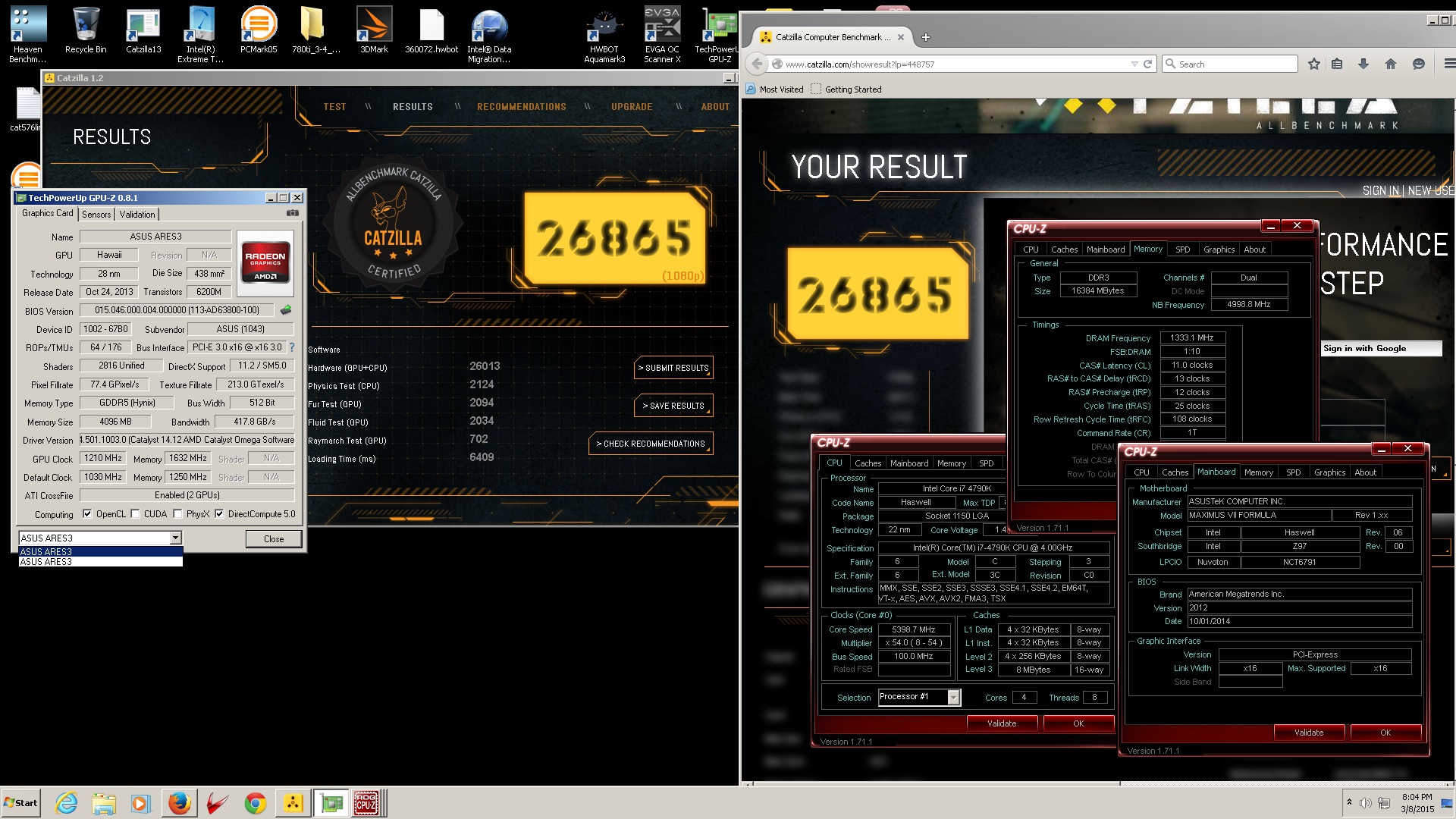Click OK in Mainboard CPU-Z window
1456x819 pixels.
point(1385,733)
